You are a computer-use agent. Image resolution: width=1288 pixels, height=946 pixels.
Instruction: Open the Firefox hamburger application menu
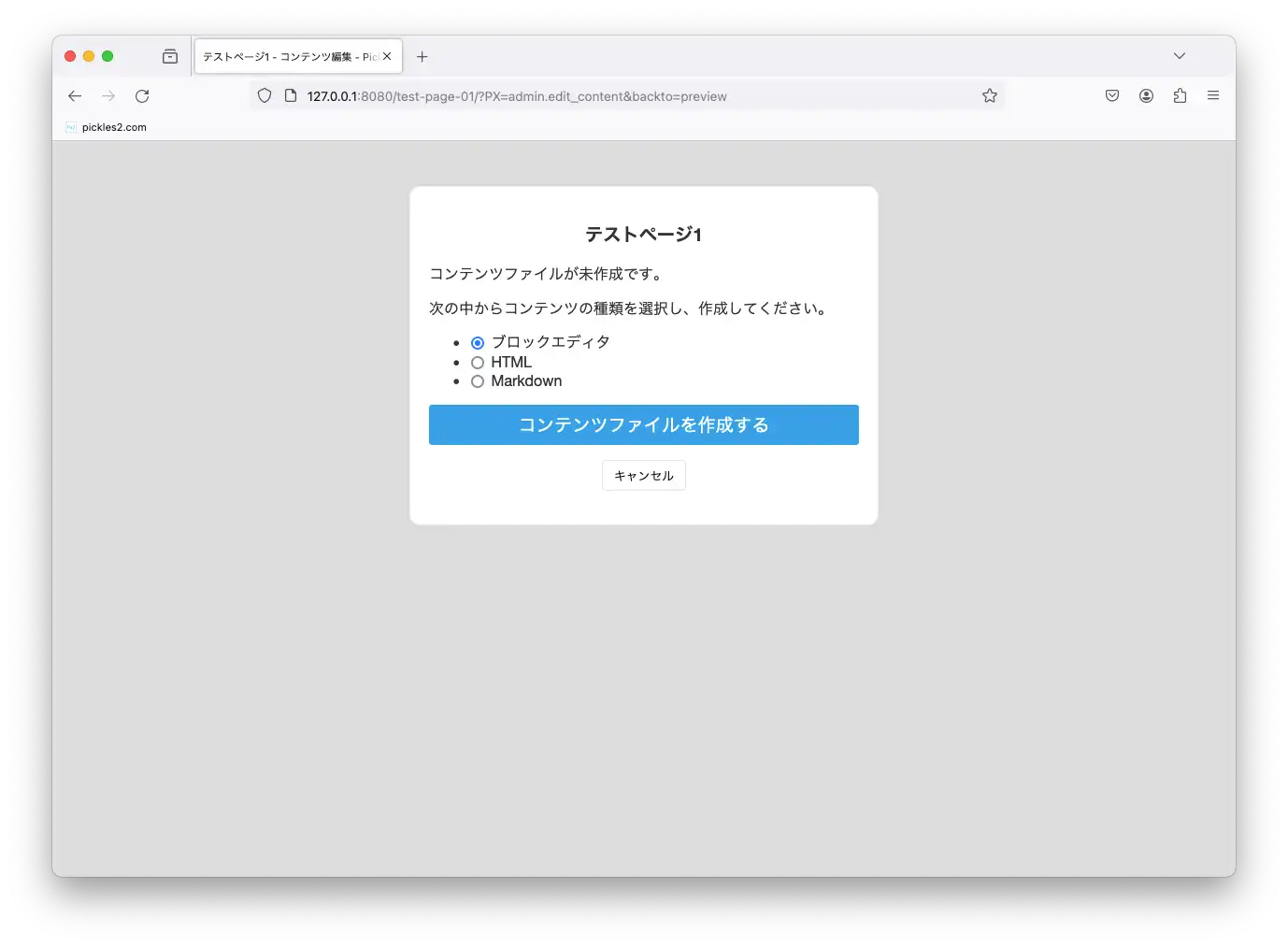[1213, 95]
